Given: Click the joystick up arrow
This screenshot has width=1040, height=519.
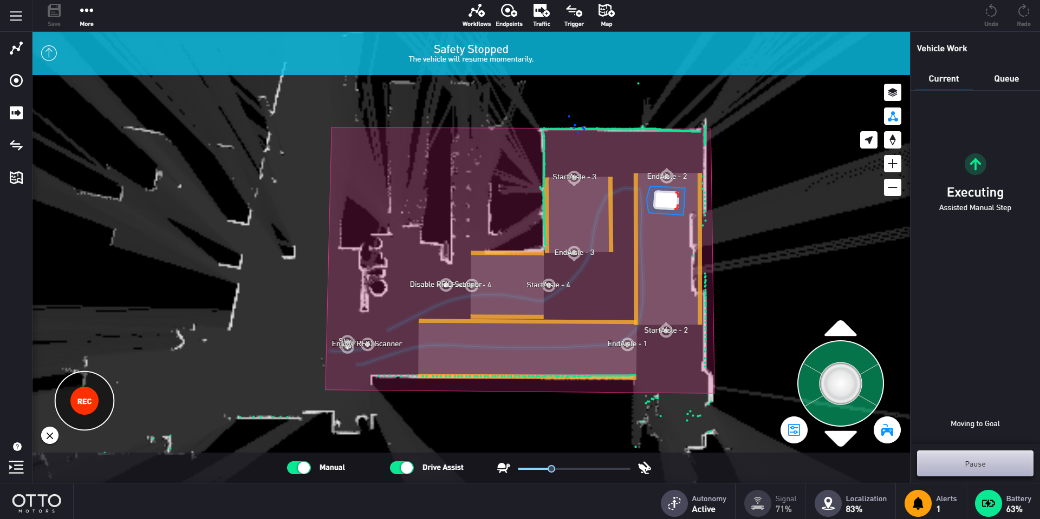Looking at the screenshot, I should pos(840,329).
